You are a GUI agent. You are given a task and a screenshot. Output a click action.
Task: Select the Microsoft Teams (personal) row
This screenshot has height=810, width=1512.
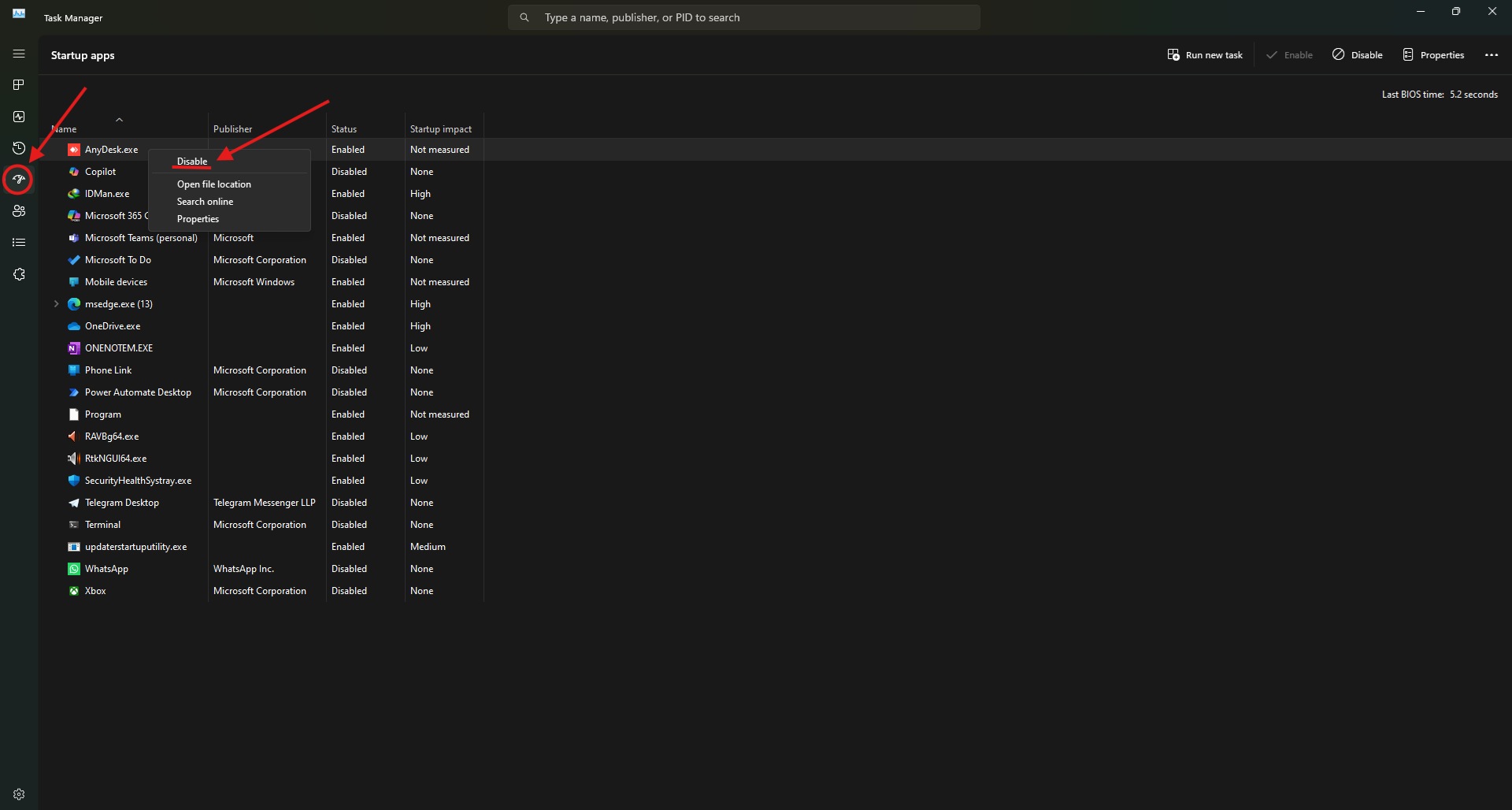[x=776, y=238]
